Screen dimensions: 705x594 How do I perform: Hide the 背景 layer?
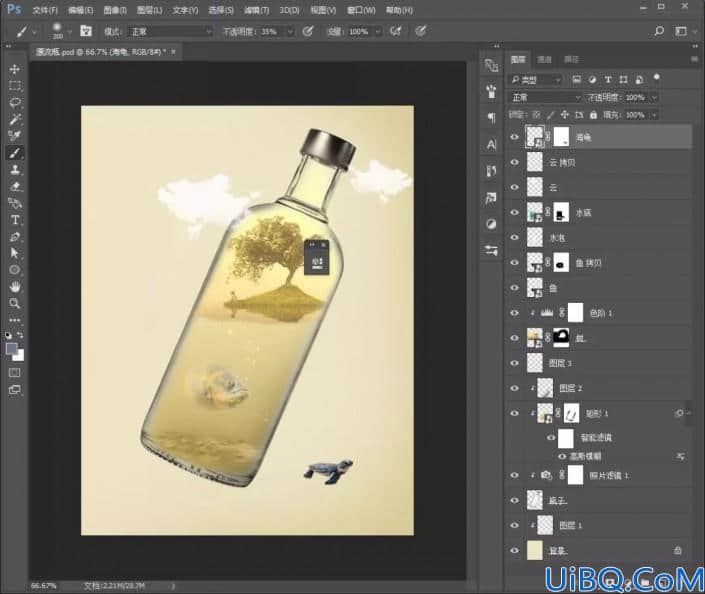point(514,550)
